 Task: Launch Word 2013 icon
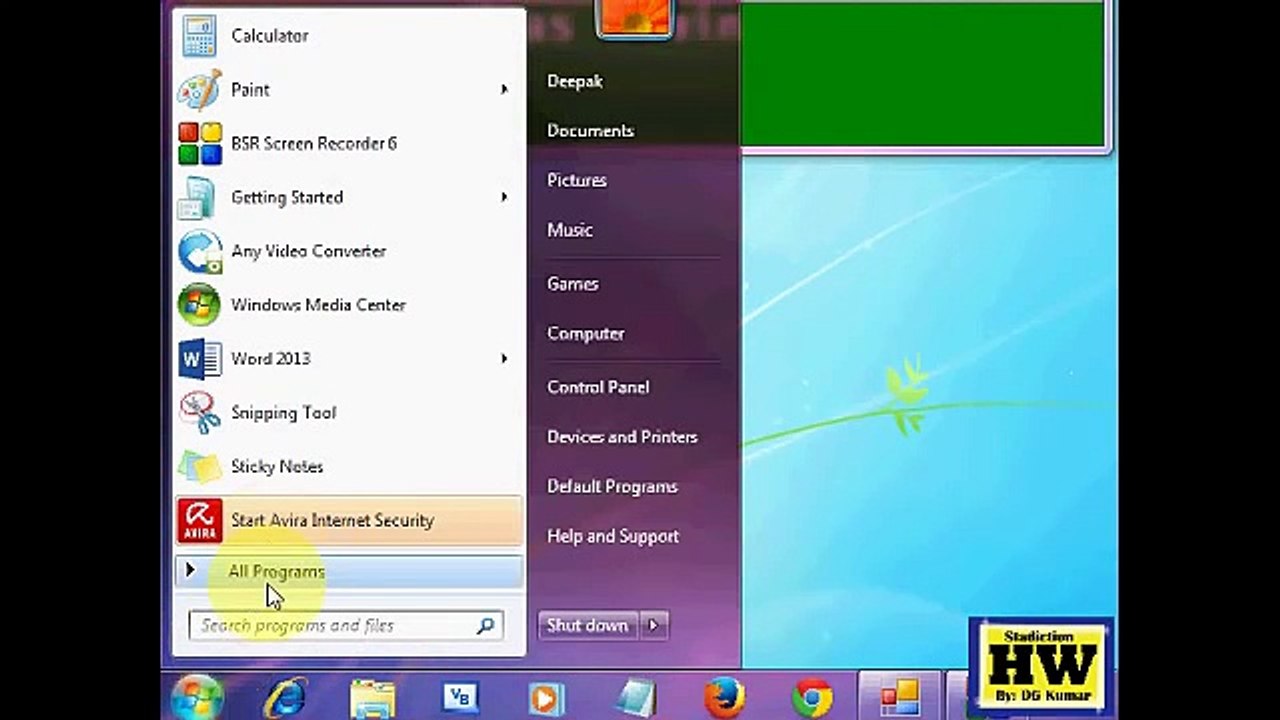200,359
